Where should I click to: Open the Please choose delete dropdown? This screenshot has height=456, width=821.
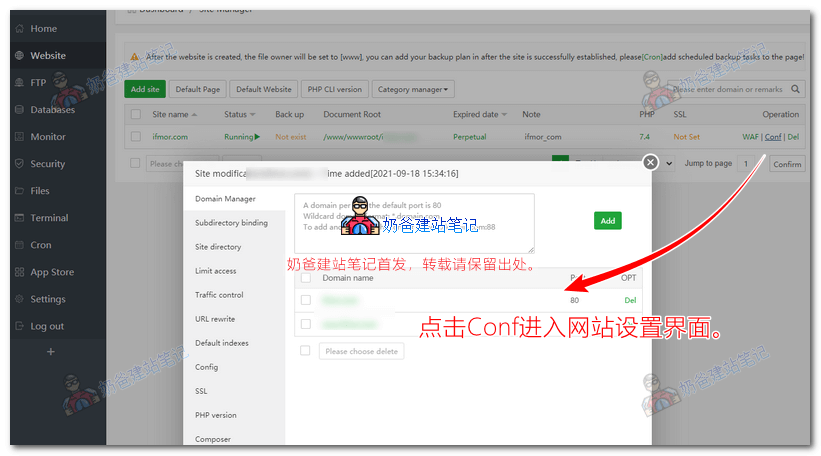(361, 351)
